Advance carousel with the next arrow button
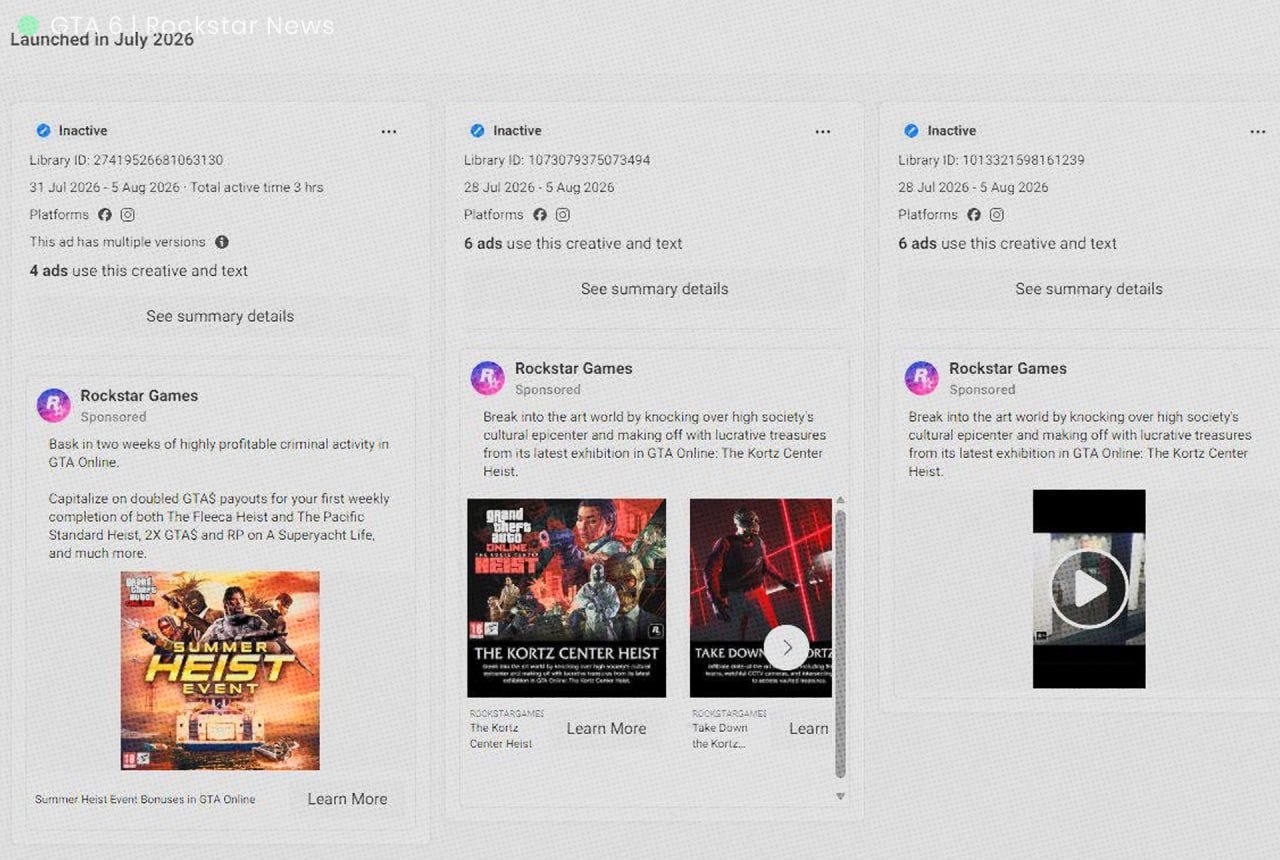Image resolution: width=1280 pixels, height=860 pixels. click(787, 647)
